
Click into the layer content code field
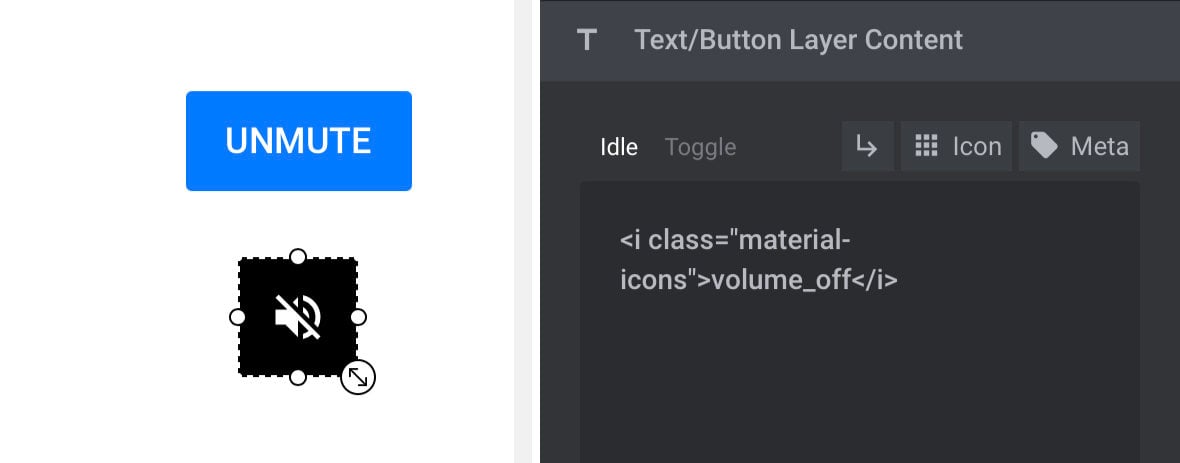coord(859,322)
